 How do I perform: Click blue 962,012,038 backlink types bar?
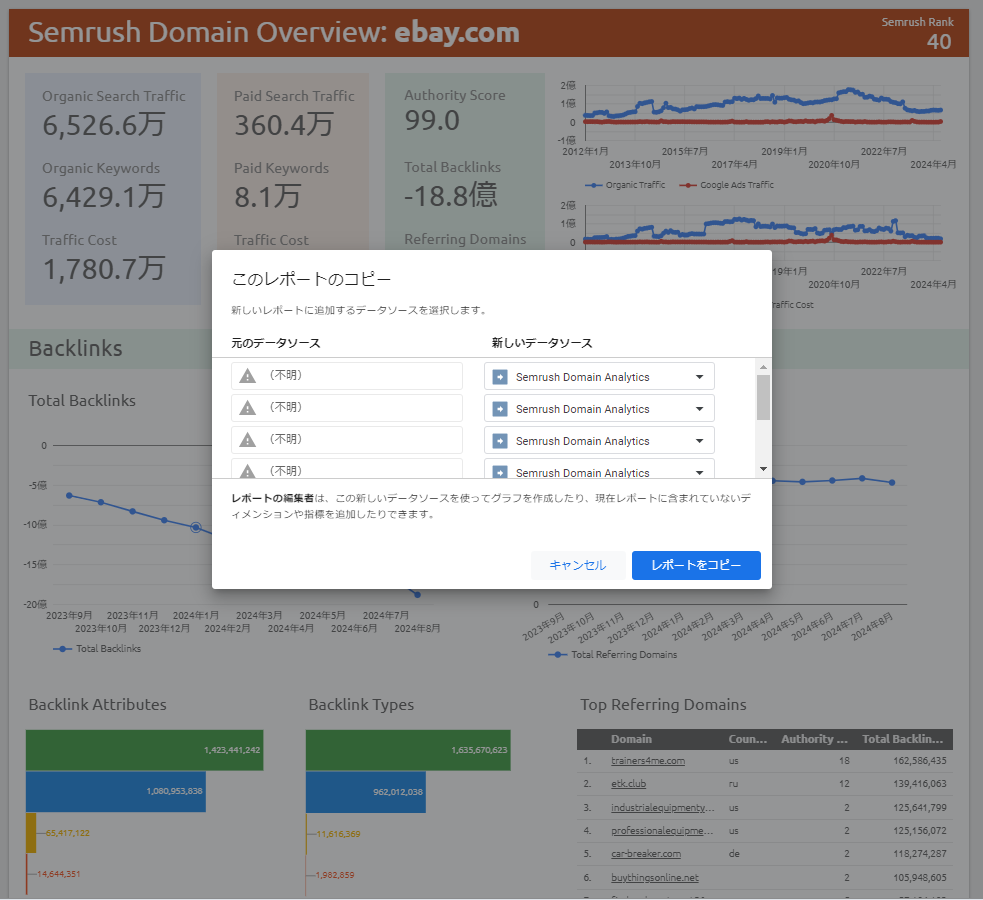(x=365, y=792)
